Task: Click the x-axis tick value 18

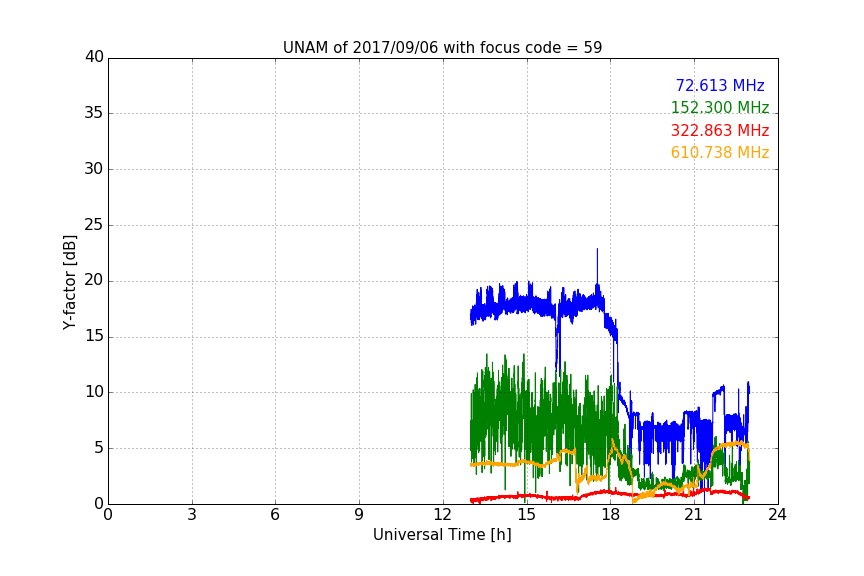Action: pos(611,515)
